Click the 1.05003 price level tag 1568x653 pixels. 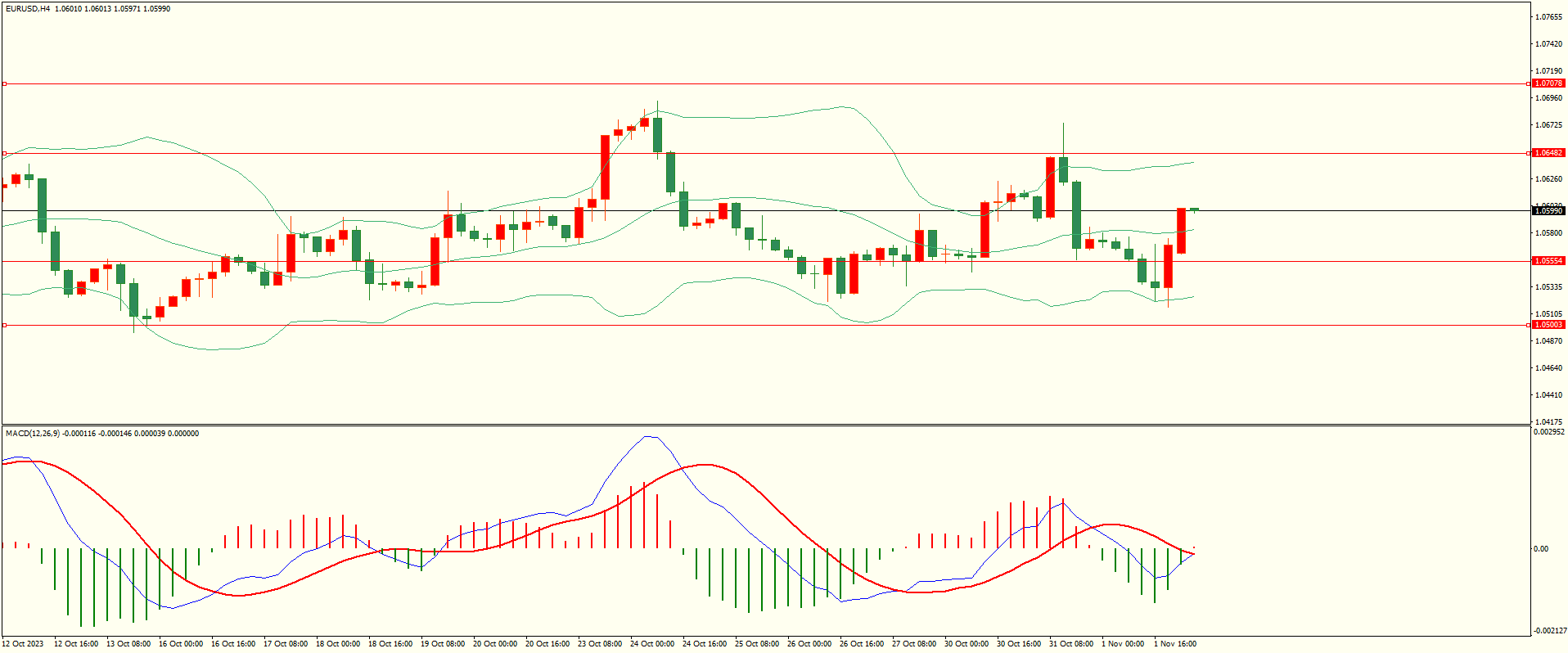tap(1548, 325)
